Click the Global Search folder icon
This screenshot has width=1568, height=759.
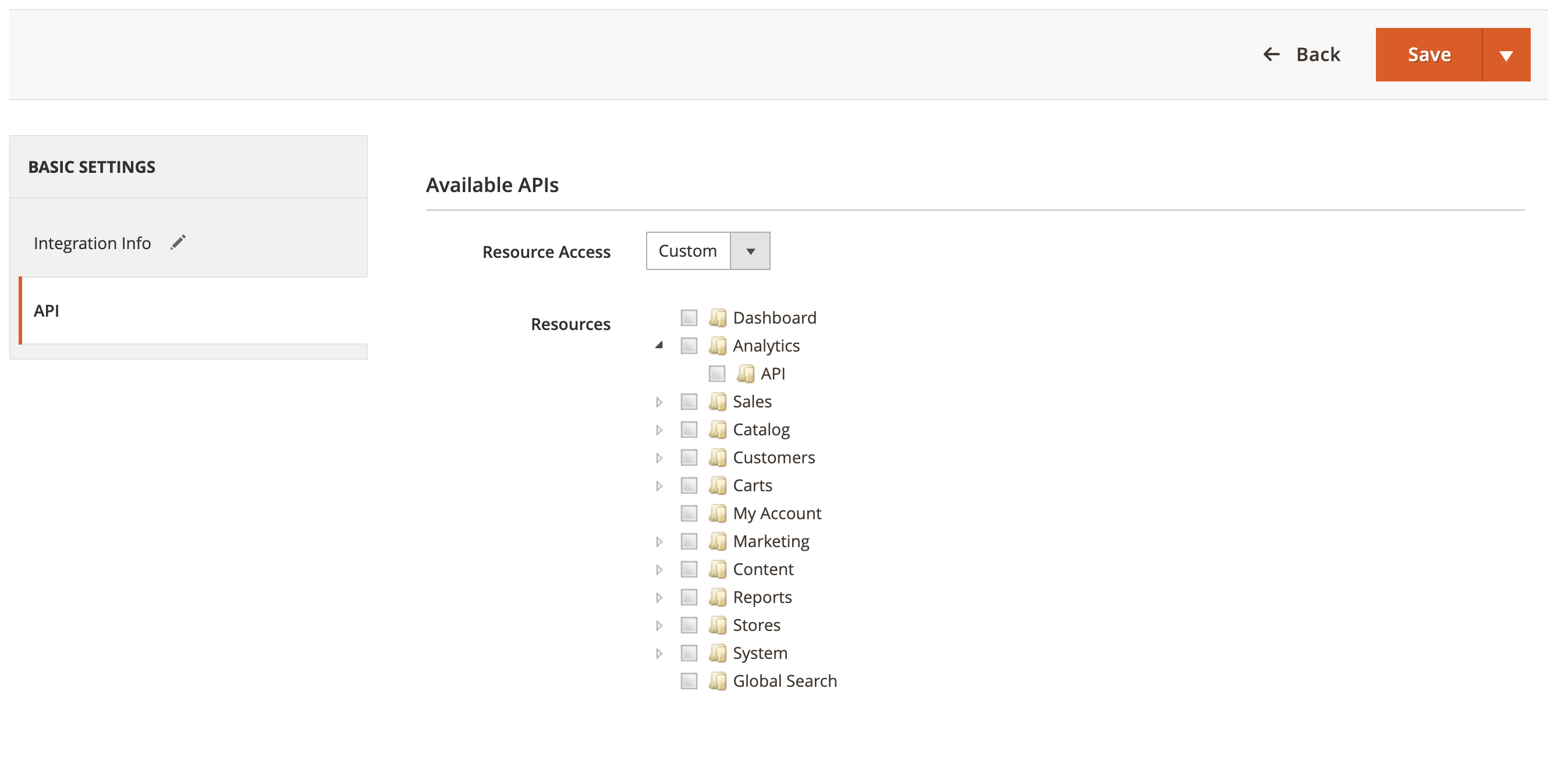coord(718,680)
